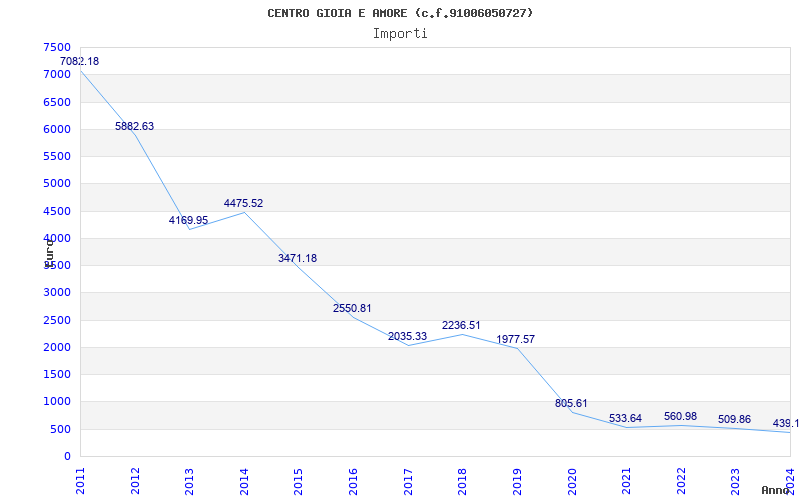This screenshot has height=500, width=800.
Task: Select the 439.1 data label
Action: (786, 423)
